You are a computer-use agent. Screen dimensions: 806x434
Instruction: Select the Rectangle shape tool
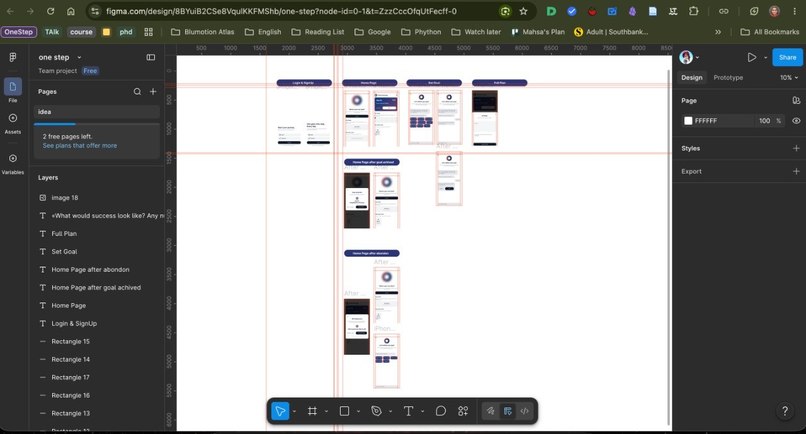tap(344, 411)
